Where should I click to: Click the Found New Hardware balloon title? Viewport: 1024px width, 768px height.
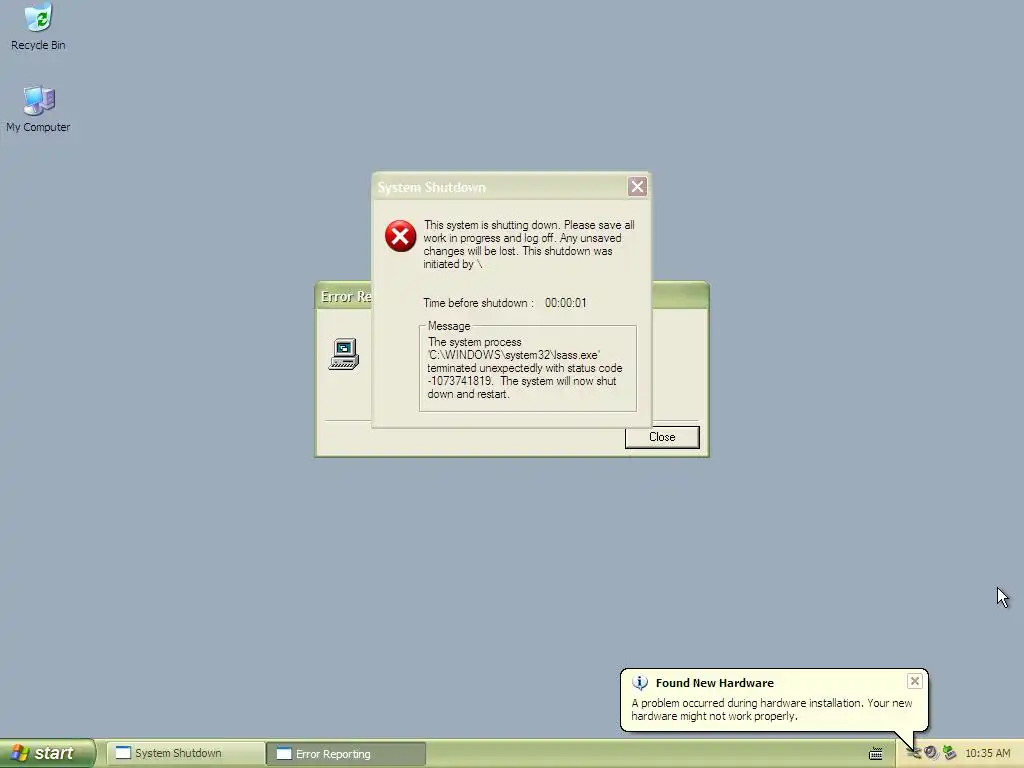click(x=714, y=683)
